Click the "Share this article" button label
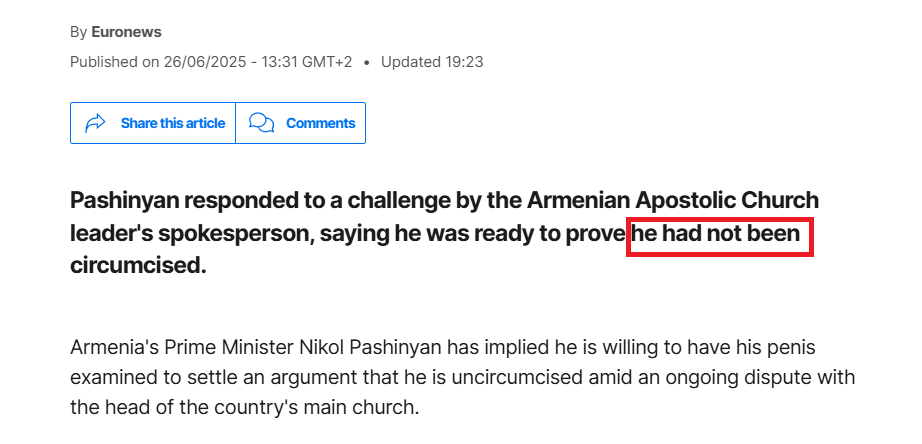 point(173,123)
